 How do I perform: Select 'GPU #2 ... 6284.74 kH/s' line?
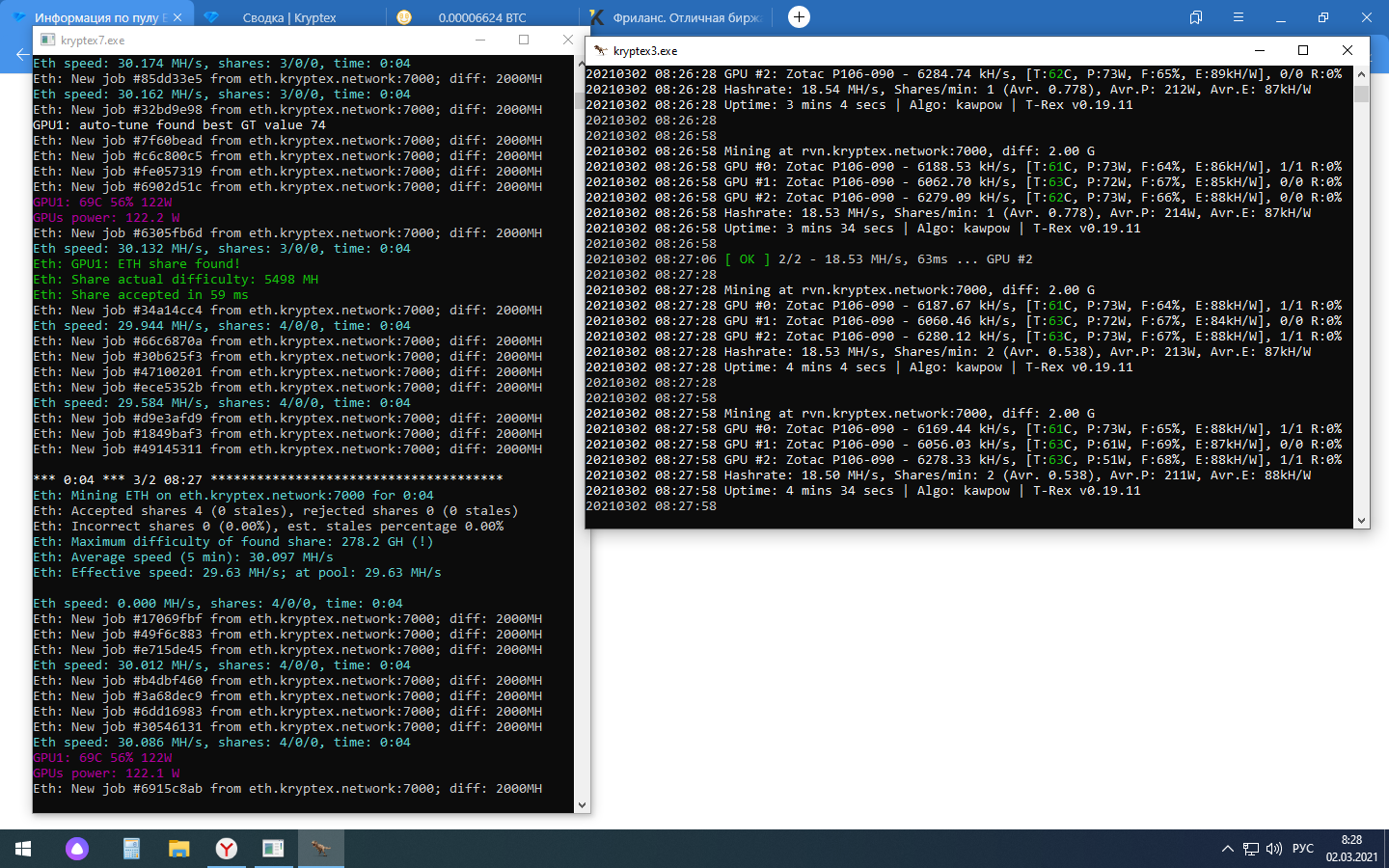click(x=964, y=74)
